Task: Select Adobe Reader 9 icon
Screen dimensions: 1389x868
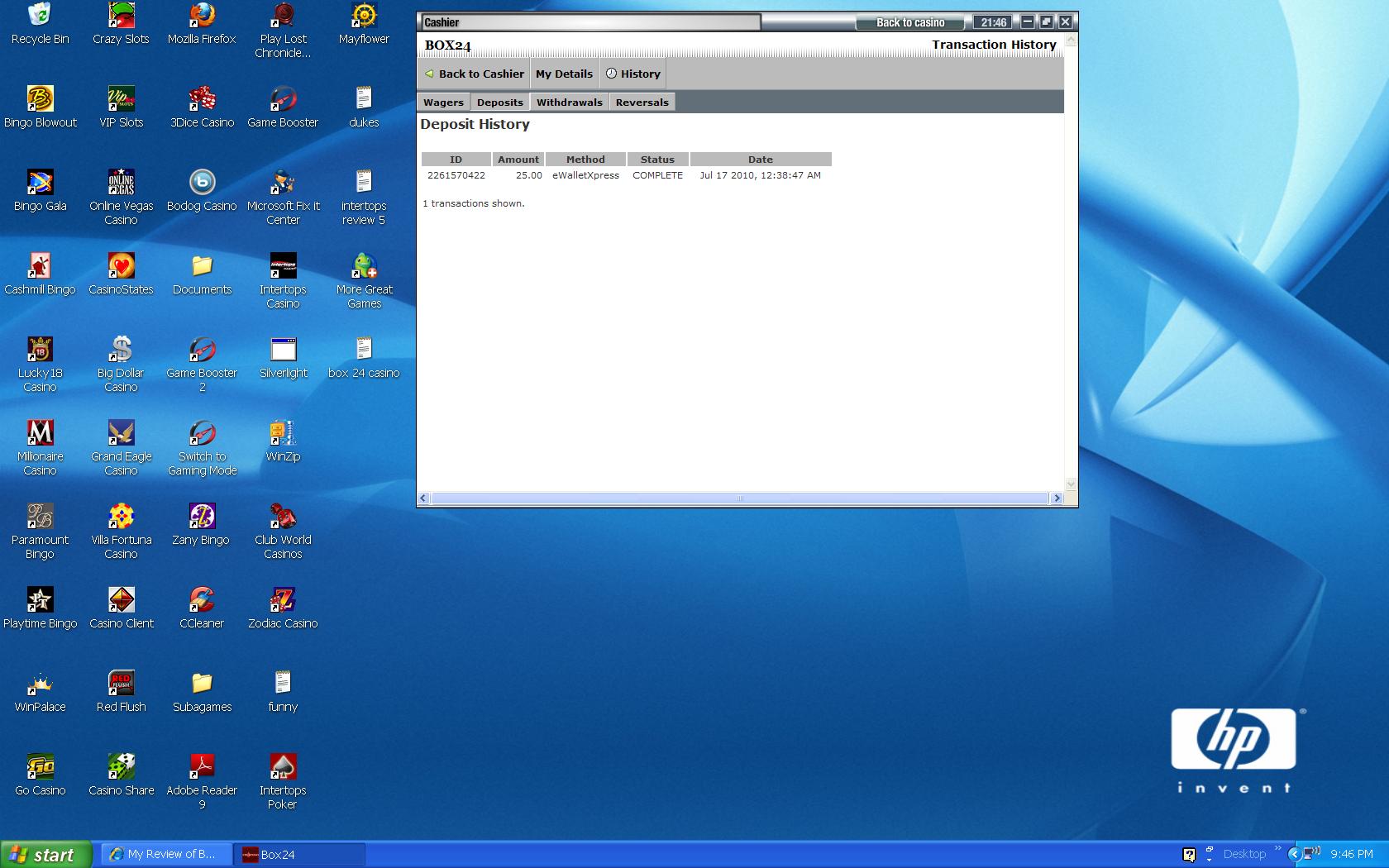Action: click(202, 782)
